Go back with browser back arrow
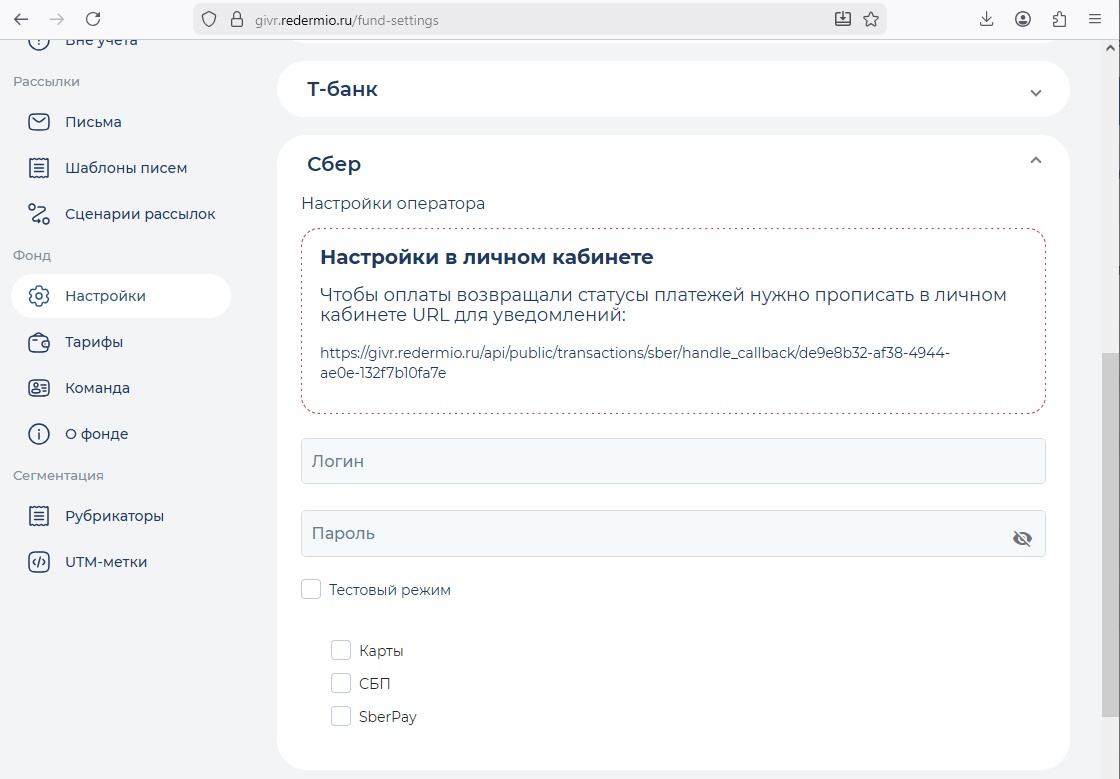 [x=21, y=19]
